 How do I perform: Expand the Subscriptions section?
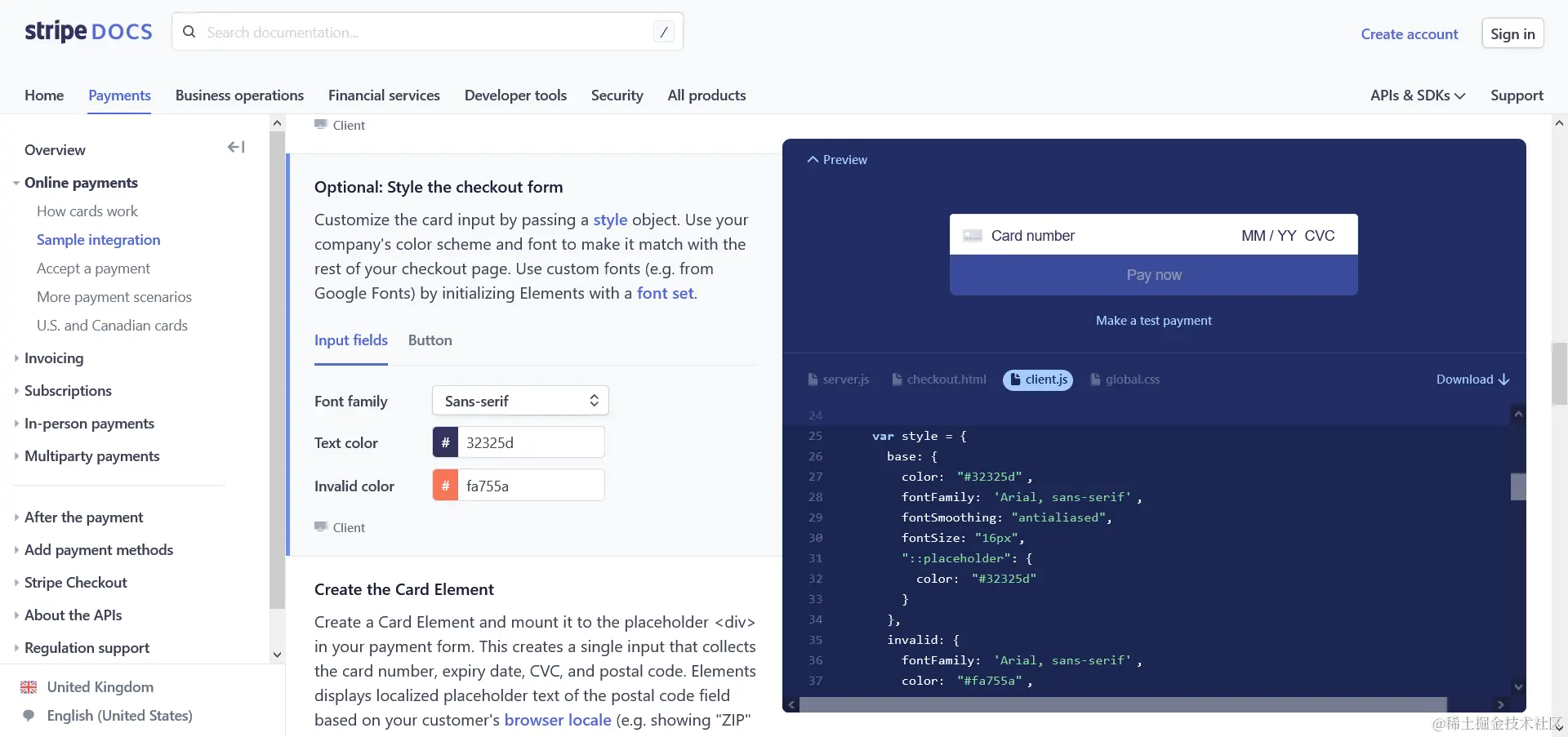pos(16,391)
